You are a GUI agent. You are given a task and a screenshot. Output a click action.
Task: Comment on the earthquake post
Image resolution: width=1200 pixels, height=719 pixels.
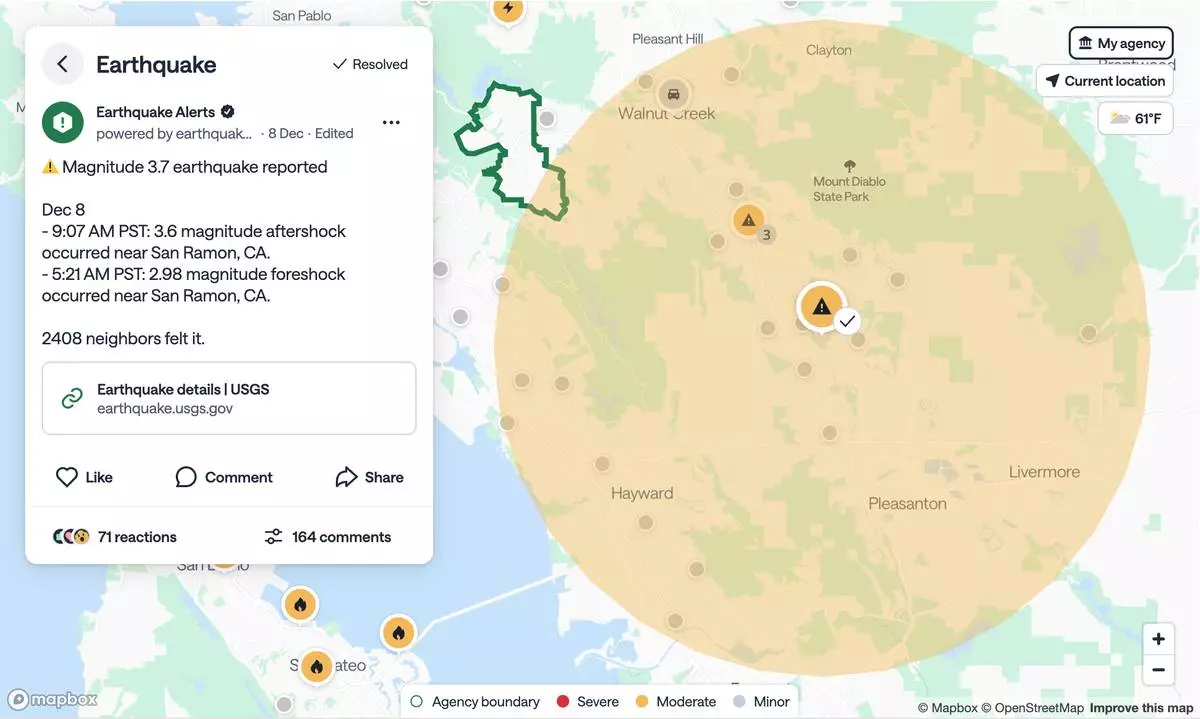point(224,477)
